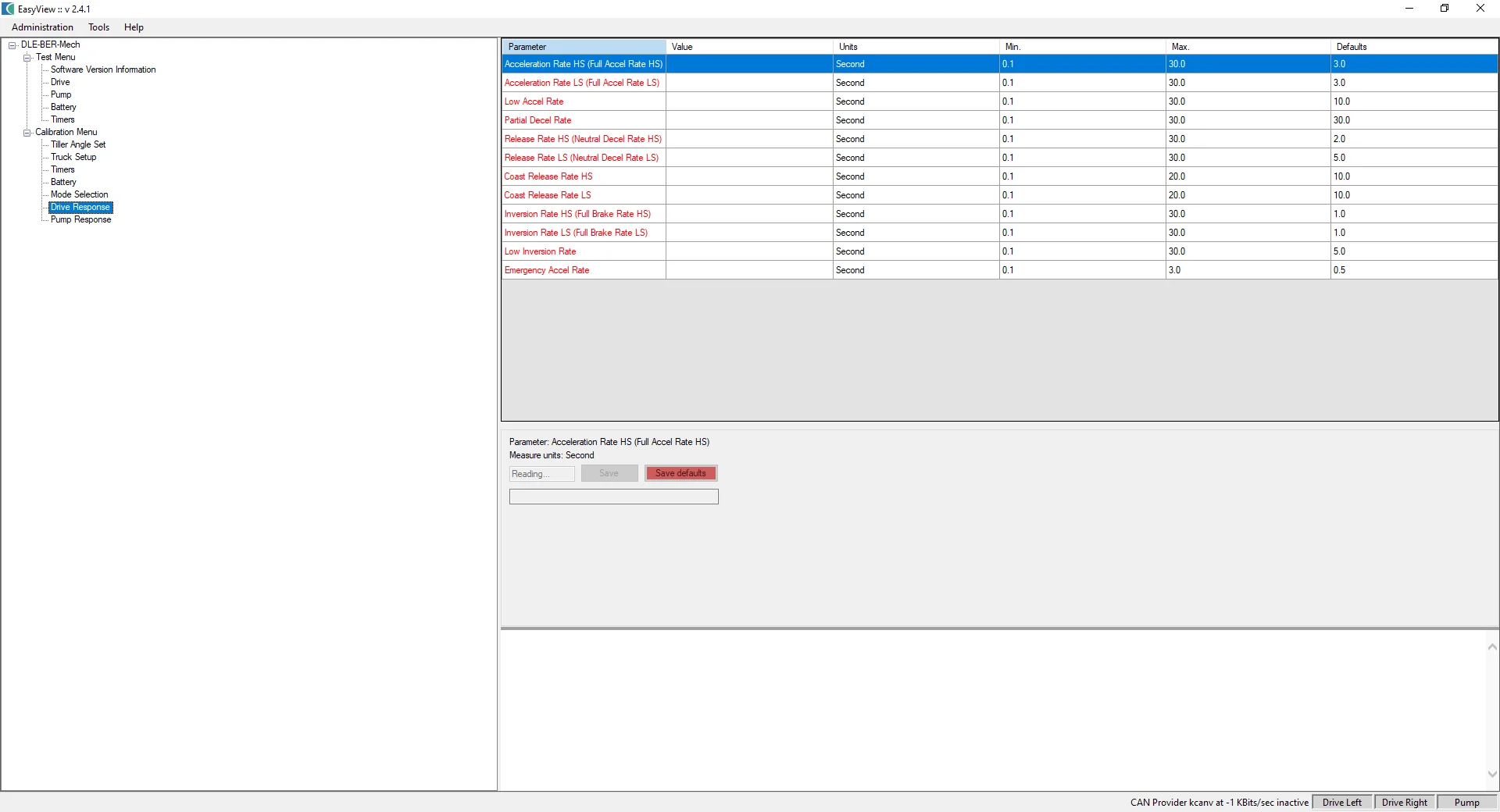1500x812 pixels.
Task: Click the greyed Save button
Action: tap(609, 473)
